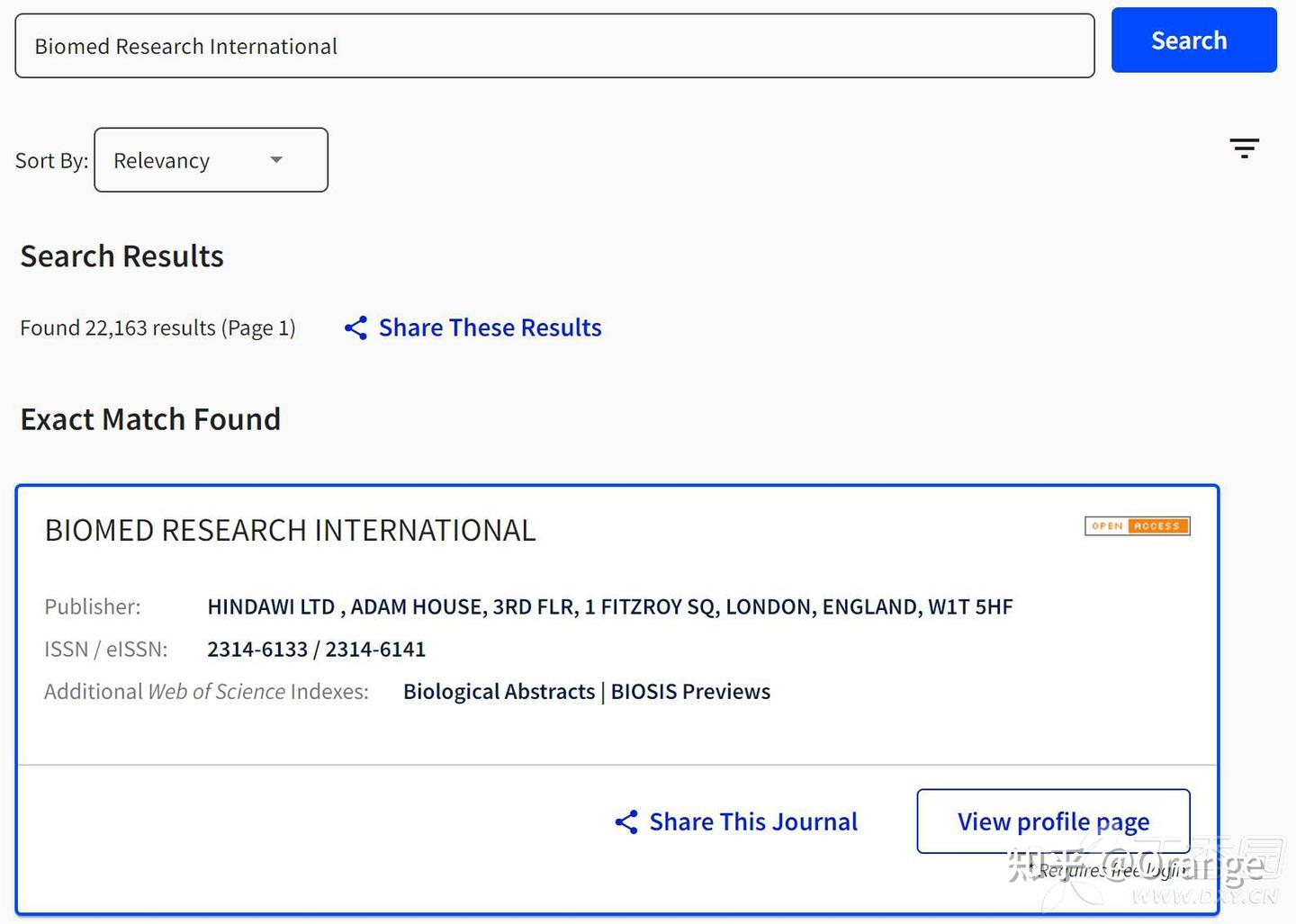
Task: Click the Sort By dropdown arrow
Action: [x=276, y=160]
